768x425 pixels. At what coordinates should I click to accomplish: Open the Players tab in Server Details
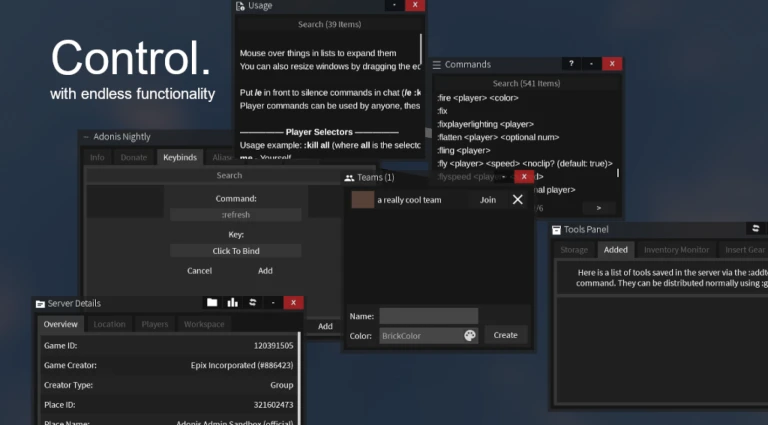155,324
